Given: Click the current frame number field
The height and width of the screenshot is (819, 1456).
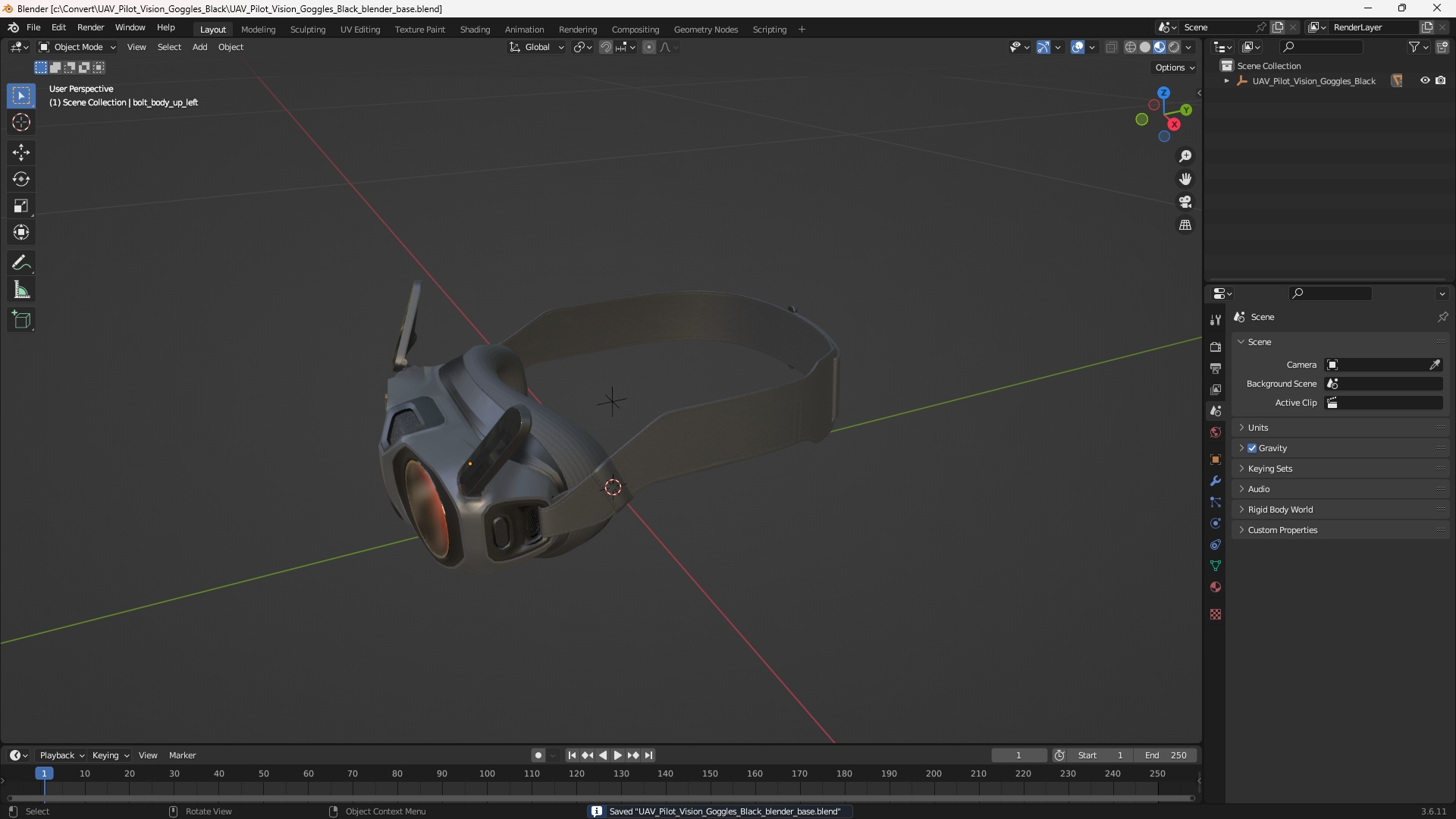Looking at the screenshot, I should click(1018, 755).
